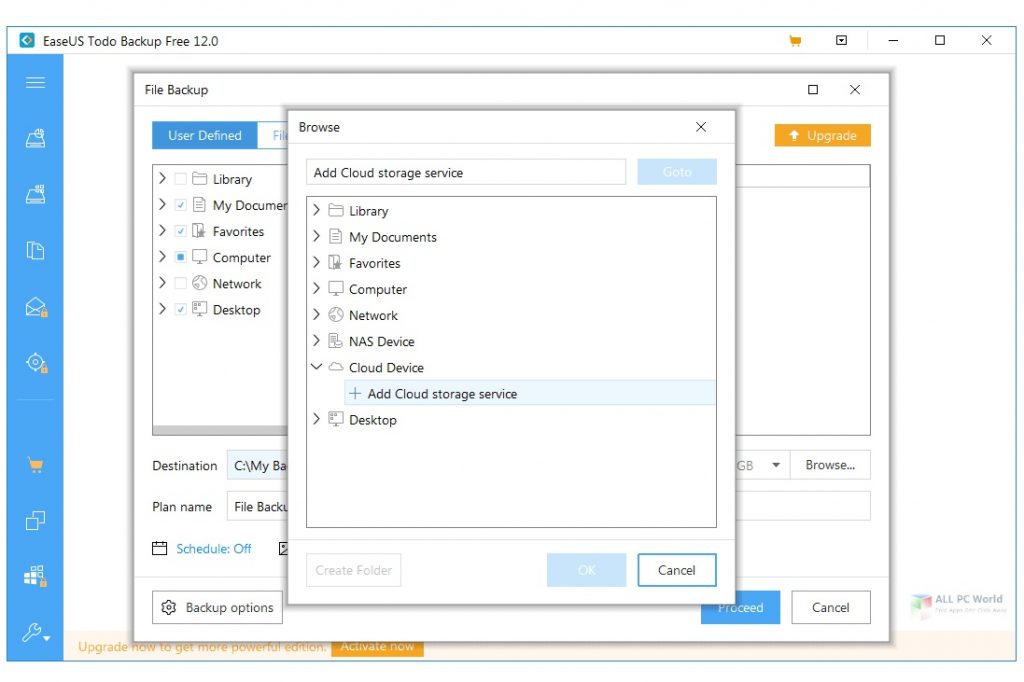The height and width of the screenshot is (682, 1024).
Task: Toggle the Library checkbox in File Backup
Action: [x=181, y=179]
